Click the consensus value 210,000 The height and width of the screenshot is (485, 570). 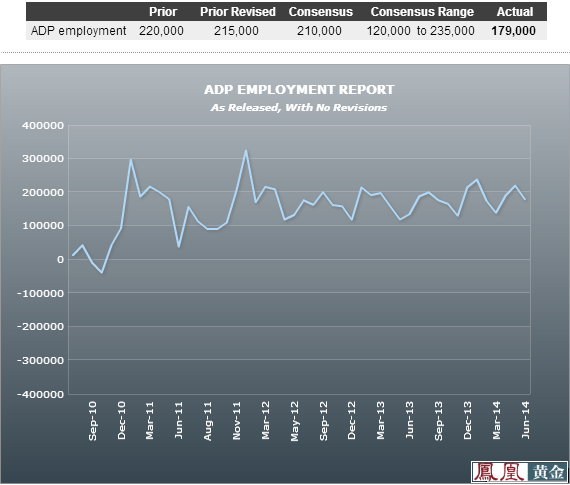pos(319,31)
